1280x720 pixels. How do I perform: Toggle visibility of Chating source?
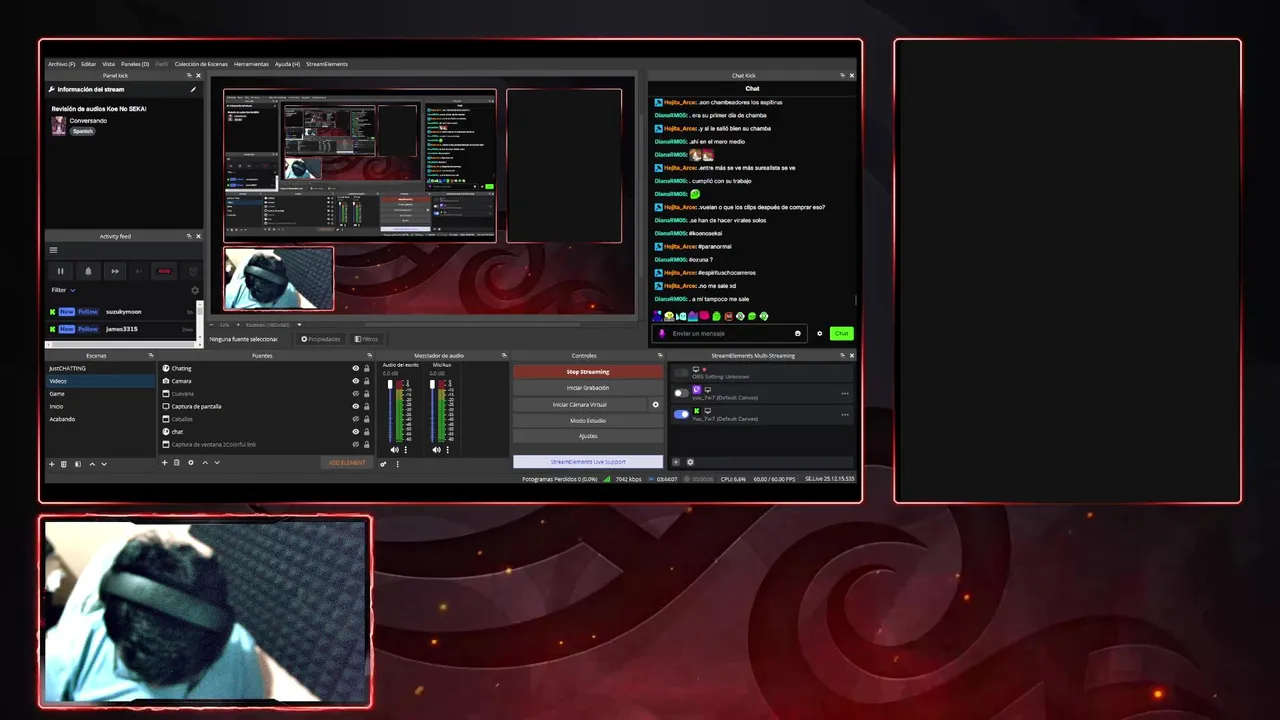(x=355, y=368)
